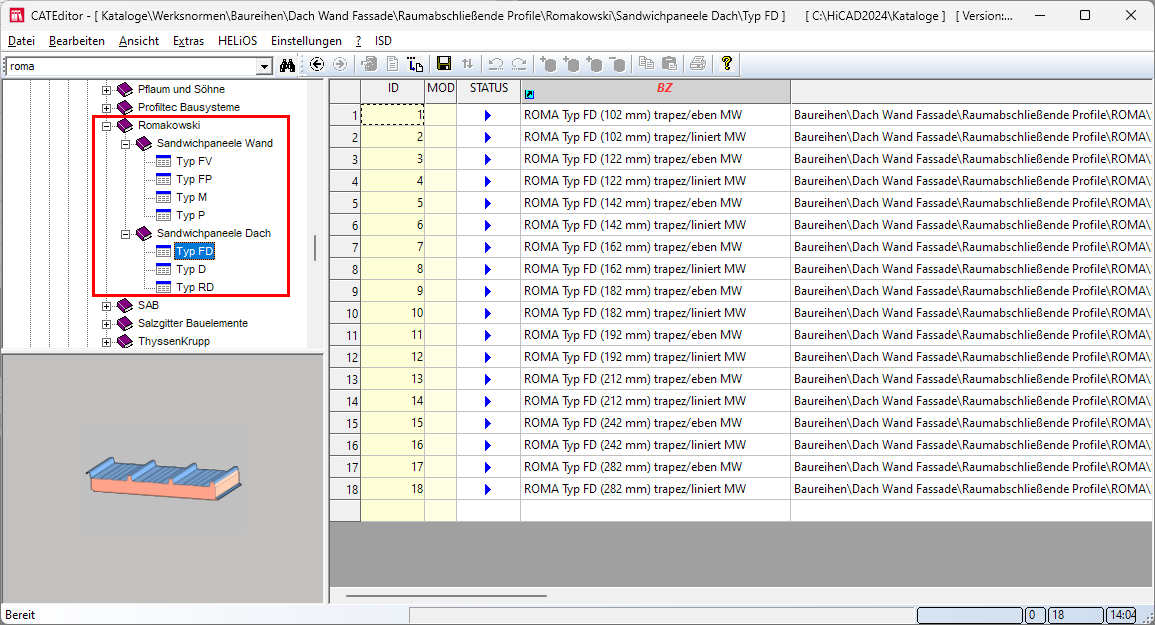Open the Einstellungen menu
The width and height of the screenshot is (1155, 625).
[x=306, y=41]
